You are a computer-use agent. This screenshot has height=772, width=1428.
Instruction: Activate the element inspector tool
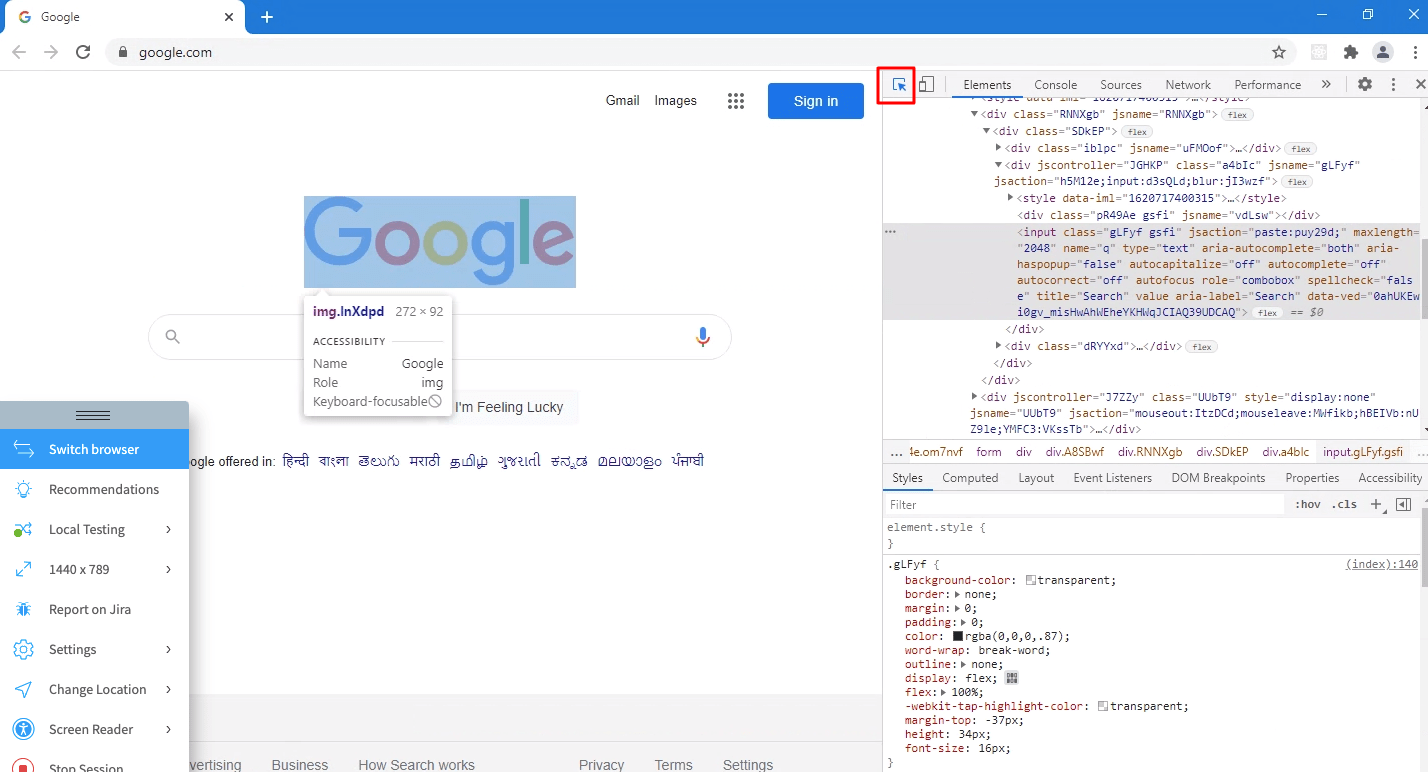pyautogui.click(x=897, y=84)
